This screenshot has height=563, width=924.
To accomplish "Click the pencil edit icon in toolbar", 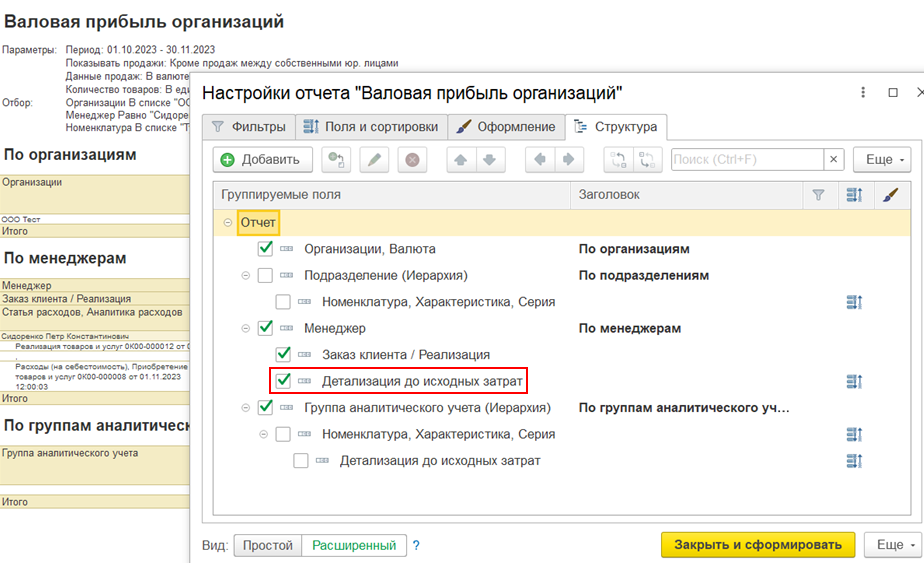I will pos(374,159).
